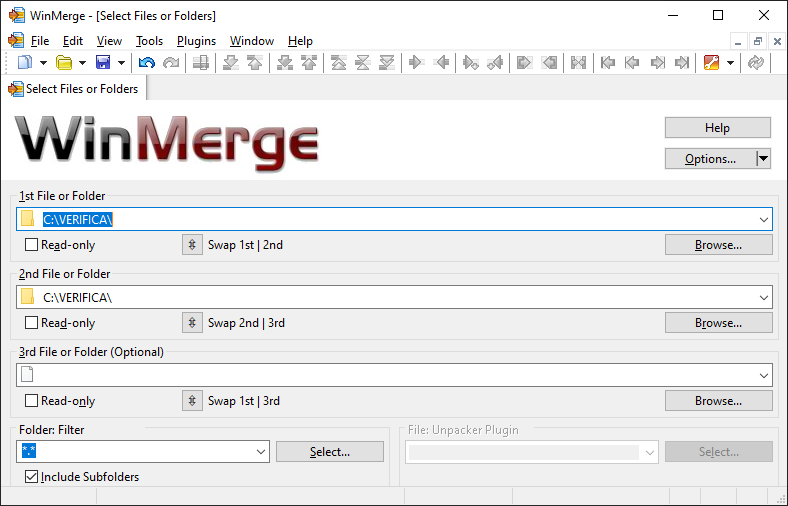Screen dimensions: 788x506
Task: Toggle Read-only for 3rd File or Folder
Action: pos(31,400)
